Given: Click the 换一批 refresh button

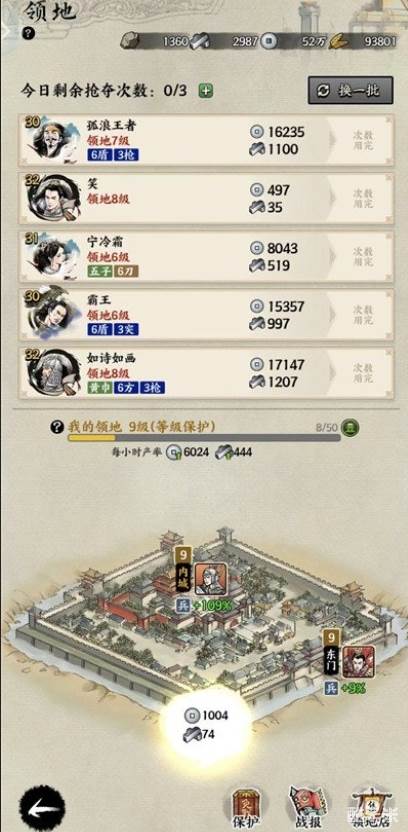Looking at the screenshot, I should point(351,90).
